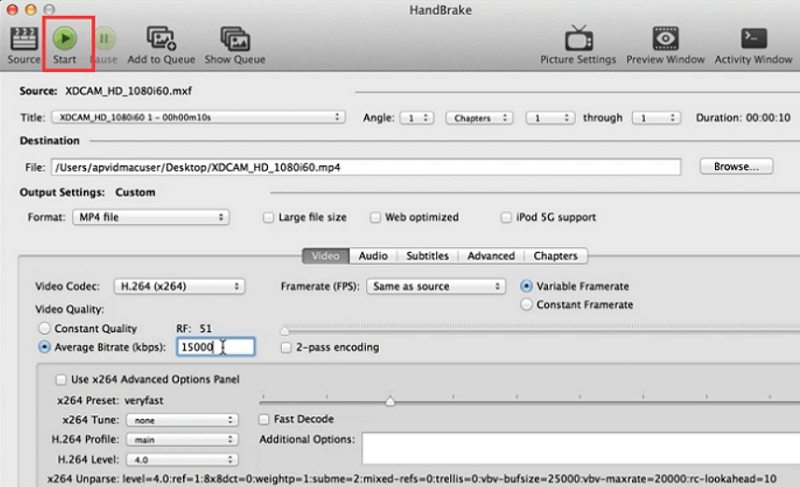The width and height of the screenshot is (800, 487).
Task: Click the Source file name XDCAM_HD_1080i60.mxf
Action: tap(129, 91)
